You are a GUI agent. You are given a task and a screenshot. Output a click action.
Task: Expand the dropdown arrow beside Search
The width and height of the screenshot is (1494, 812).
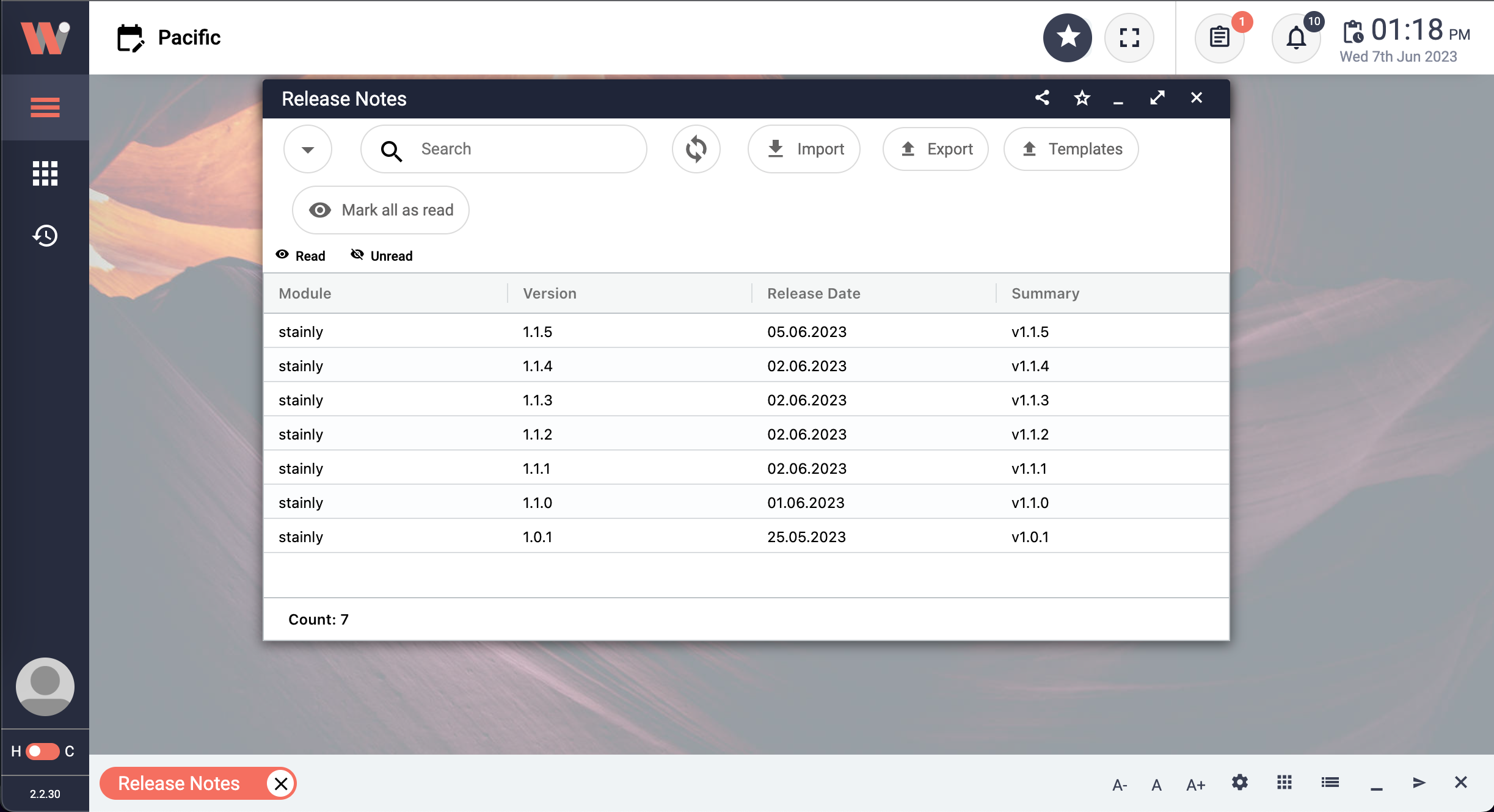click(308, 149)
